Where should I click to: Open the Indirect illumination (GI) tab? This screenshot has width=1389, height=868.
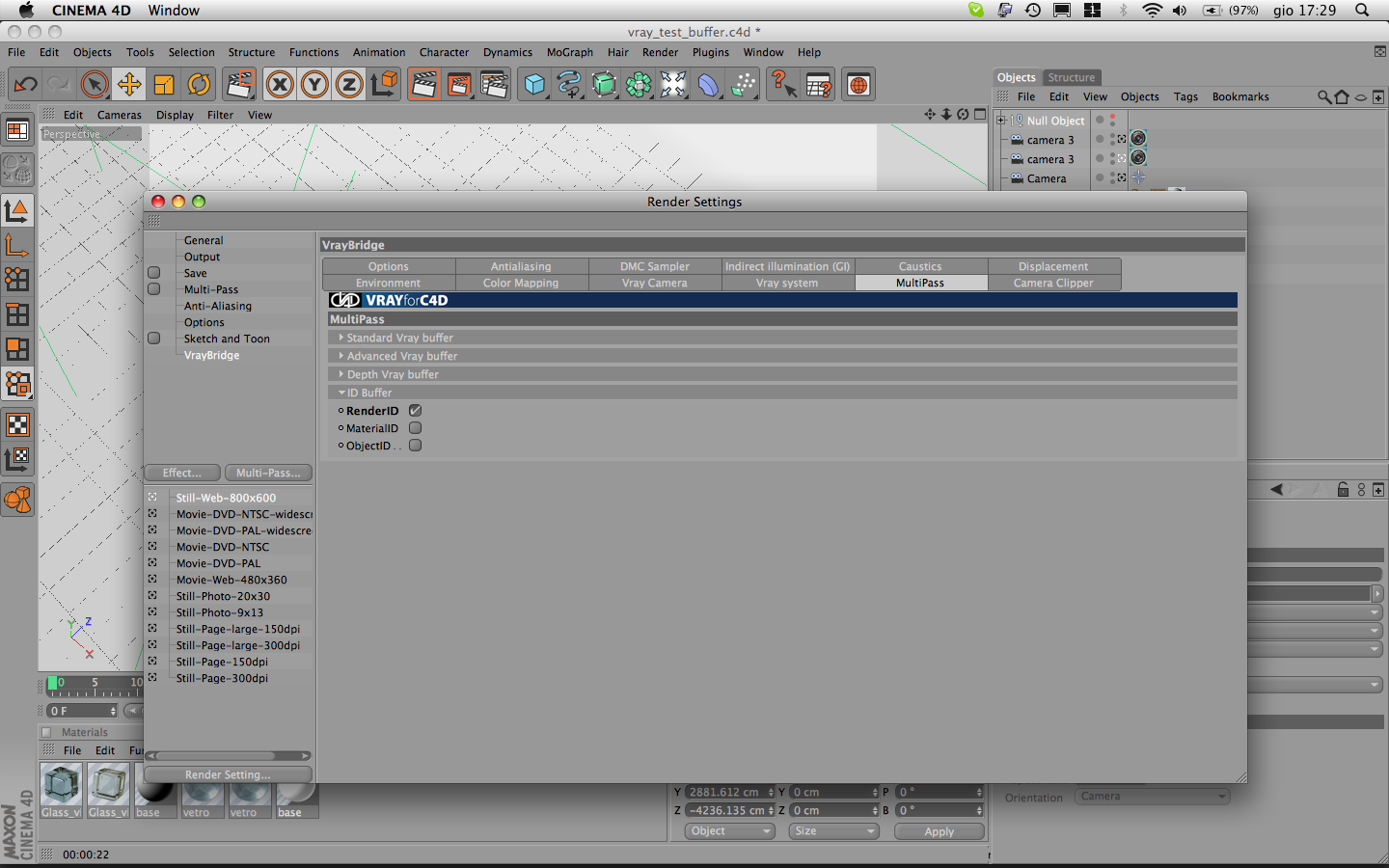coord(788,266)
